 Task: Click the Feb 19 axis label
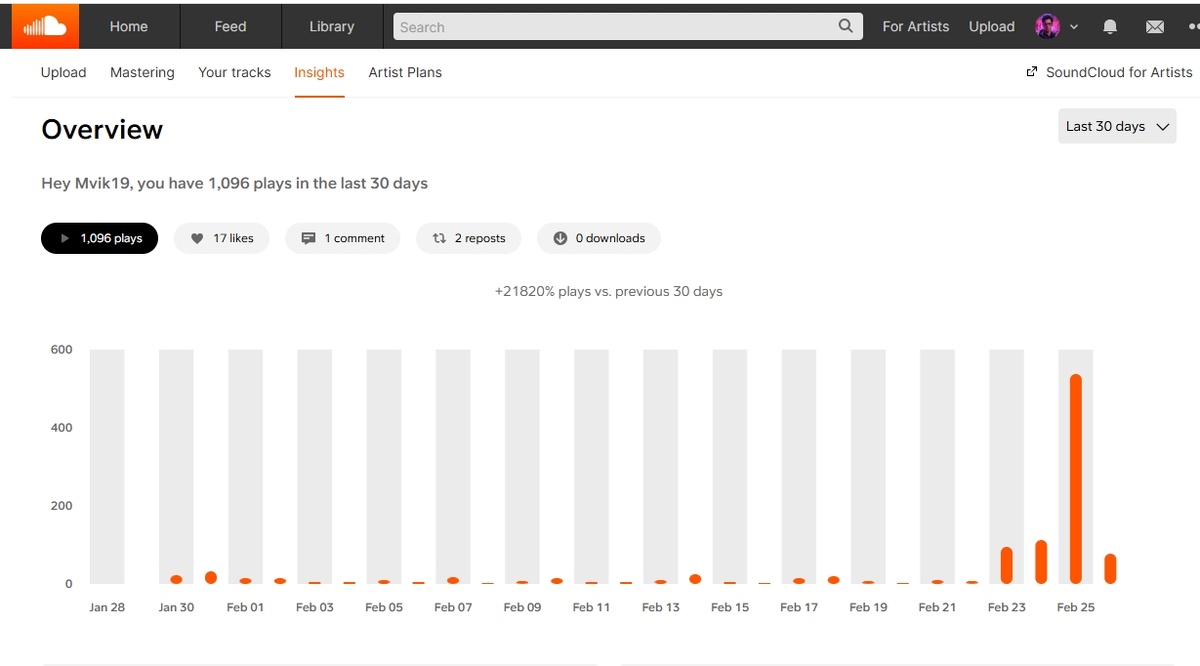(x=868, y=607)
